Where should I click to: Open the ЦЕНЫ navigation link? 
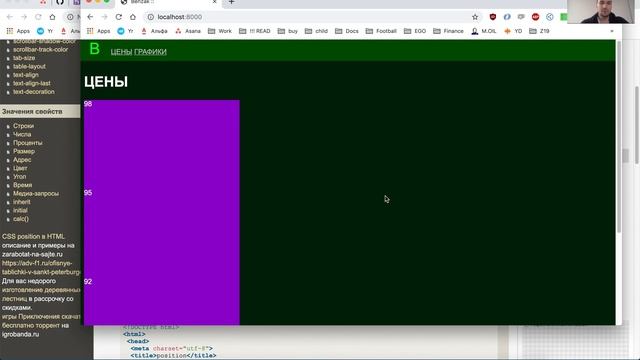(121, 52)
